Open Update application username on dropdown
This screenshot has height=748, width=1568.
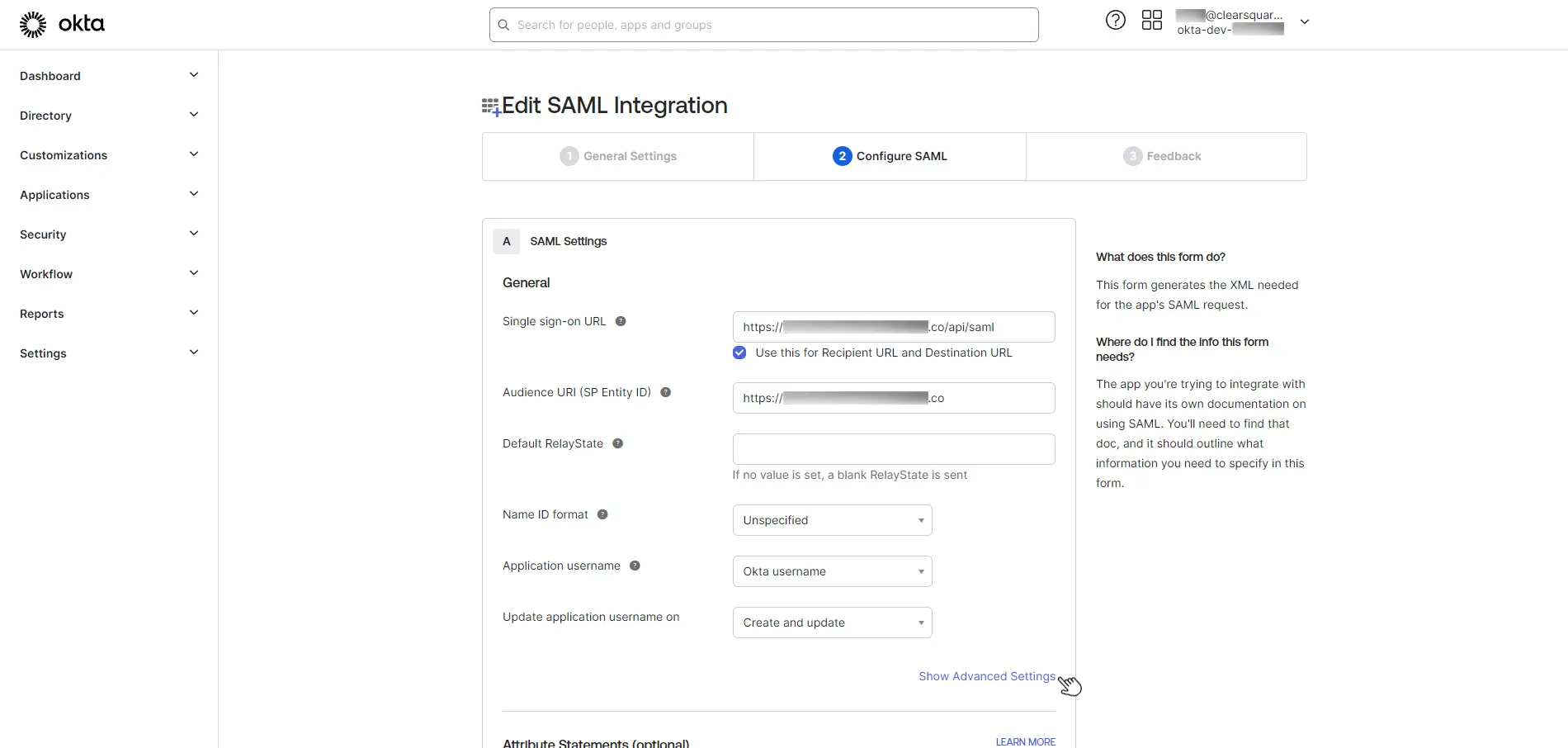[832, 623]
